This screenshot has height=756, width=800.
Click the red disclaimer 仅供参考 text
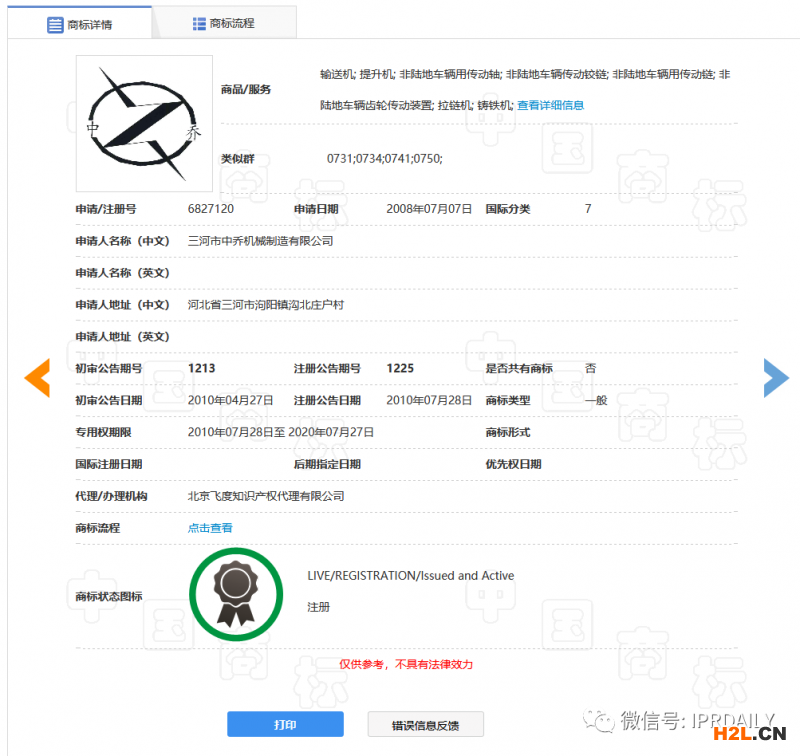(x=405, y=664)
